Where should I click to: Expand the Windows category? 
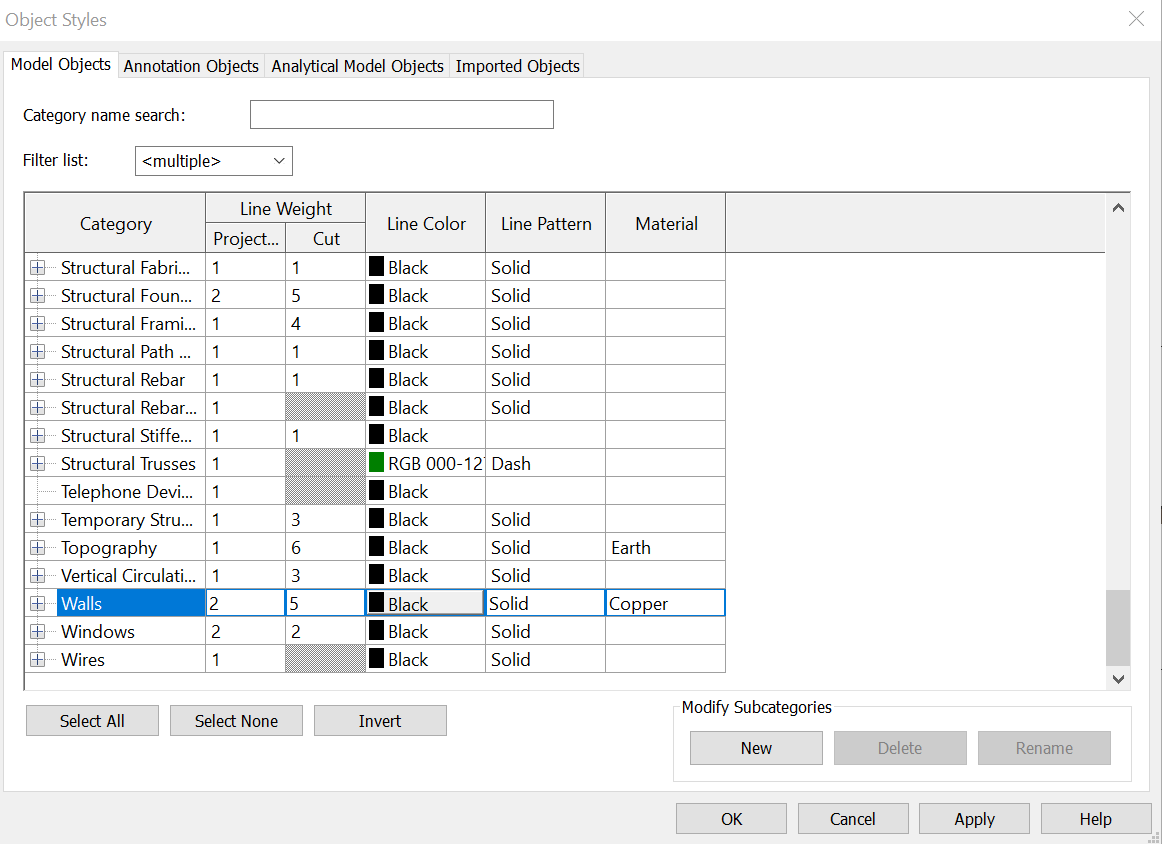37,632
